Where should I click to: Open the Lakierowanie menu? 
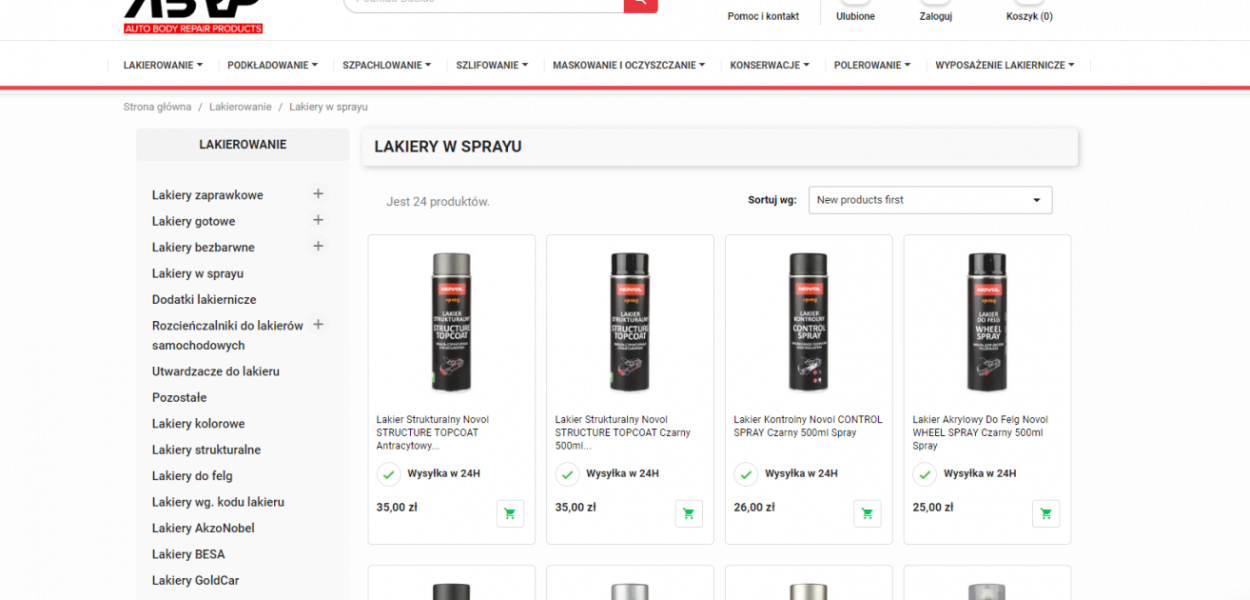point(163,65)
